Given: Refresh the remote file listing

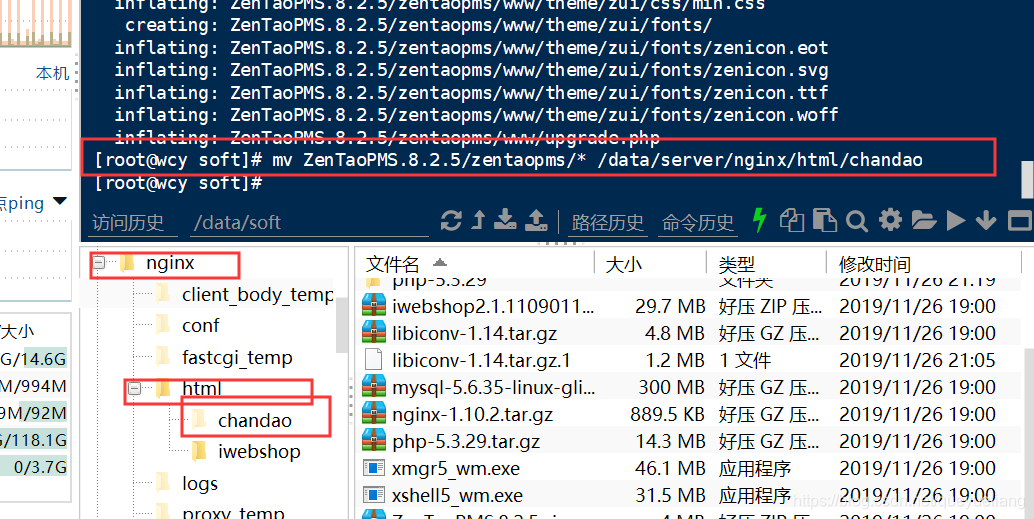Looking at the screenshot, I should coord(451,220).
